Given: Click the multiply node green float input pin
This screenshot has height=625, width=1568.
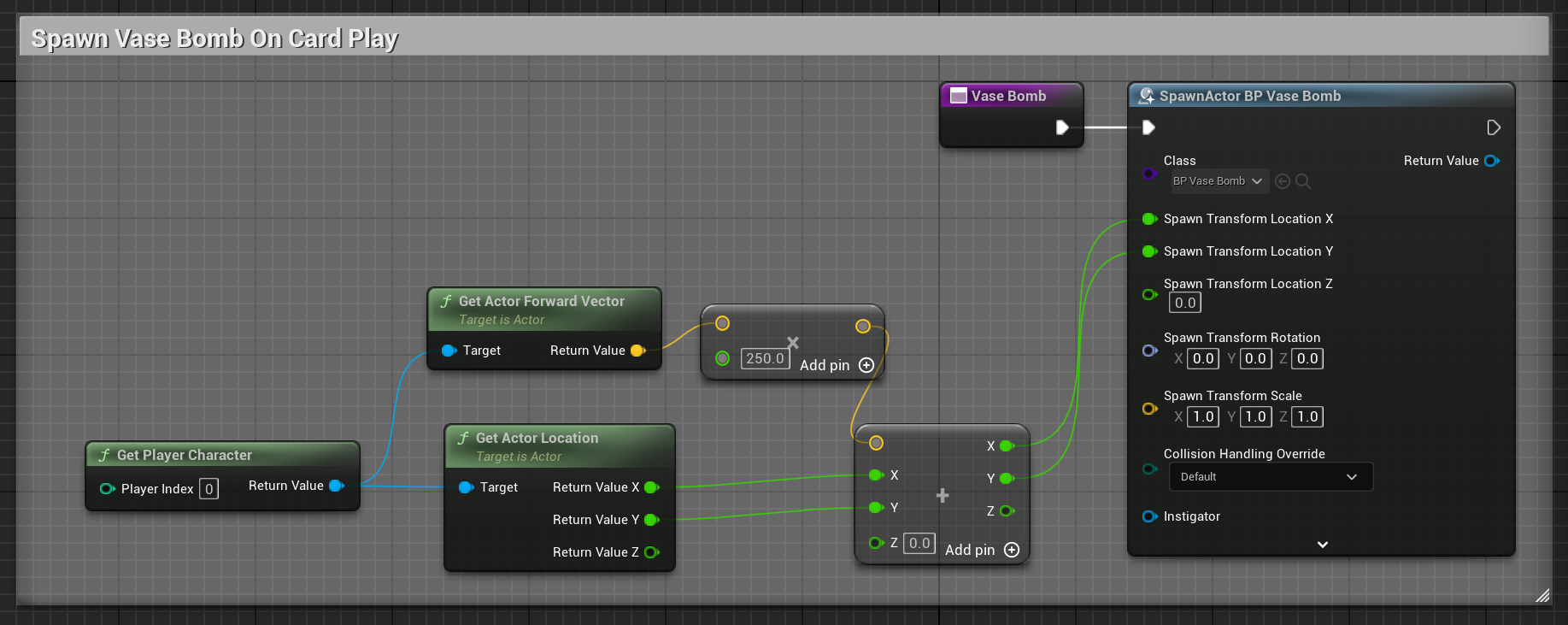Looking at the screenshot, I should click(722, 358).
